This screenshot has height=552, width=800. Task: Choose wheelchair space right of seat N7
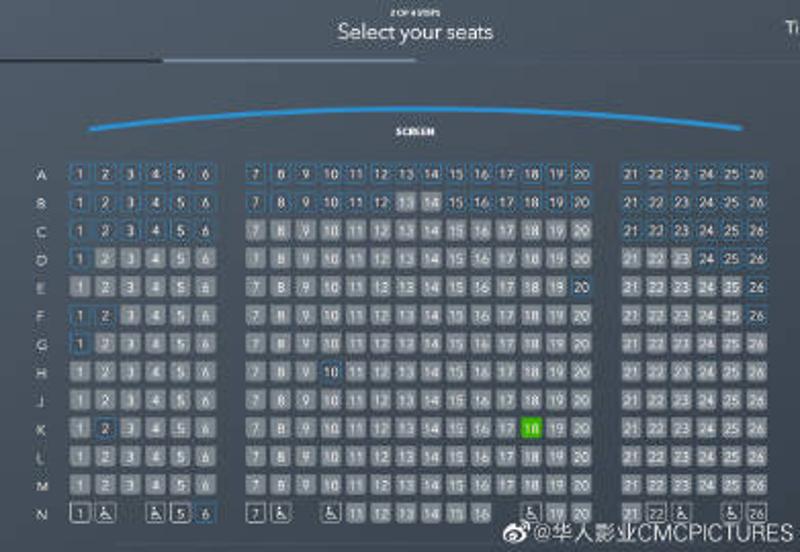pyautogui.click(x=281, y=513)
